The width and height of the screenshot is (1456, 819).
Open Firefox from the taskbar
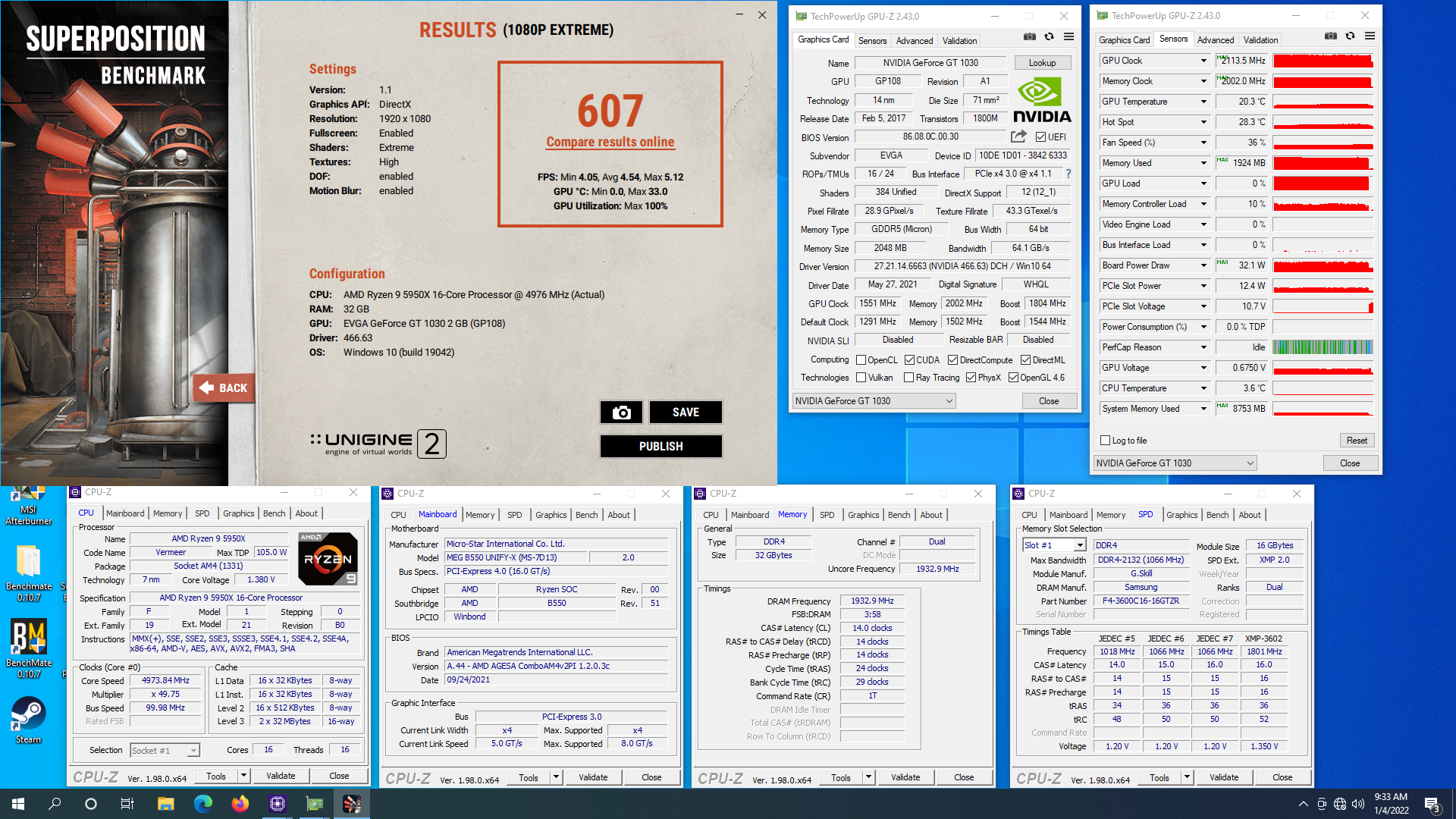click(x=240, y=804)
